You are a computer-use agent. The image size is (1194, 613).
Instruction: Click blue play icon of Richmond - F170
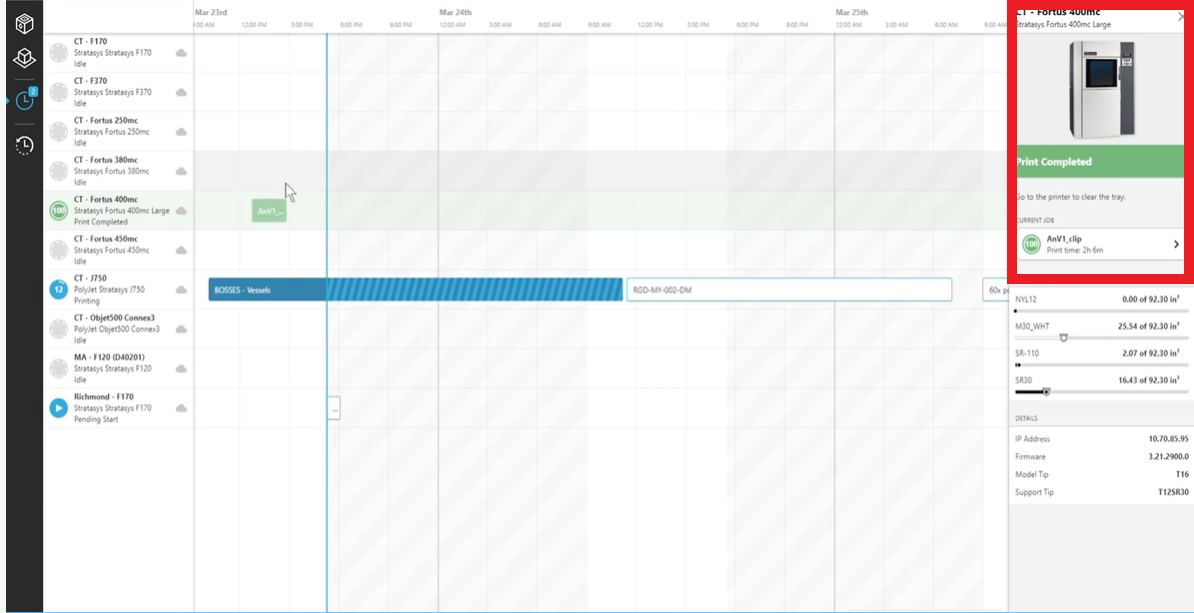(59, 408)
